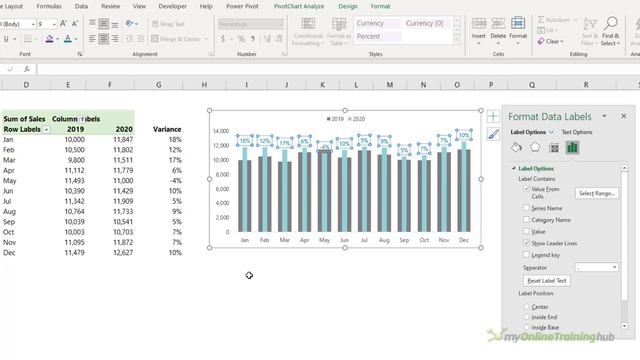The image size is (640, 360).
Task: Select Label Options bar chart icon
Action: pyautogui.click(x=572, y=147)
